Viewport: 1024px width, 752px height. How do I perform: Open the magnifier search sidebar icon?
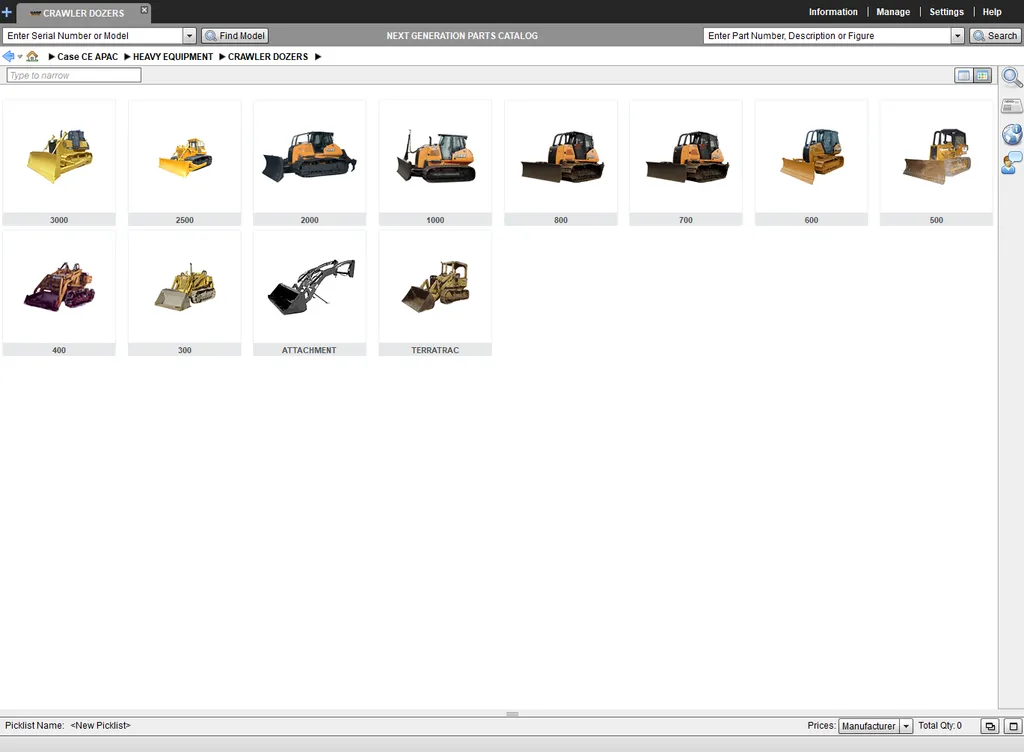(1012, 78)
